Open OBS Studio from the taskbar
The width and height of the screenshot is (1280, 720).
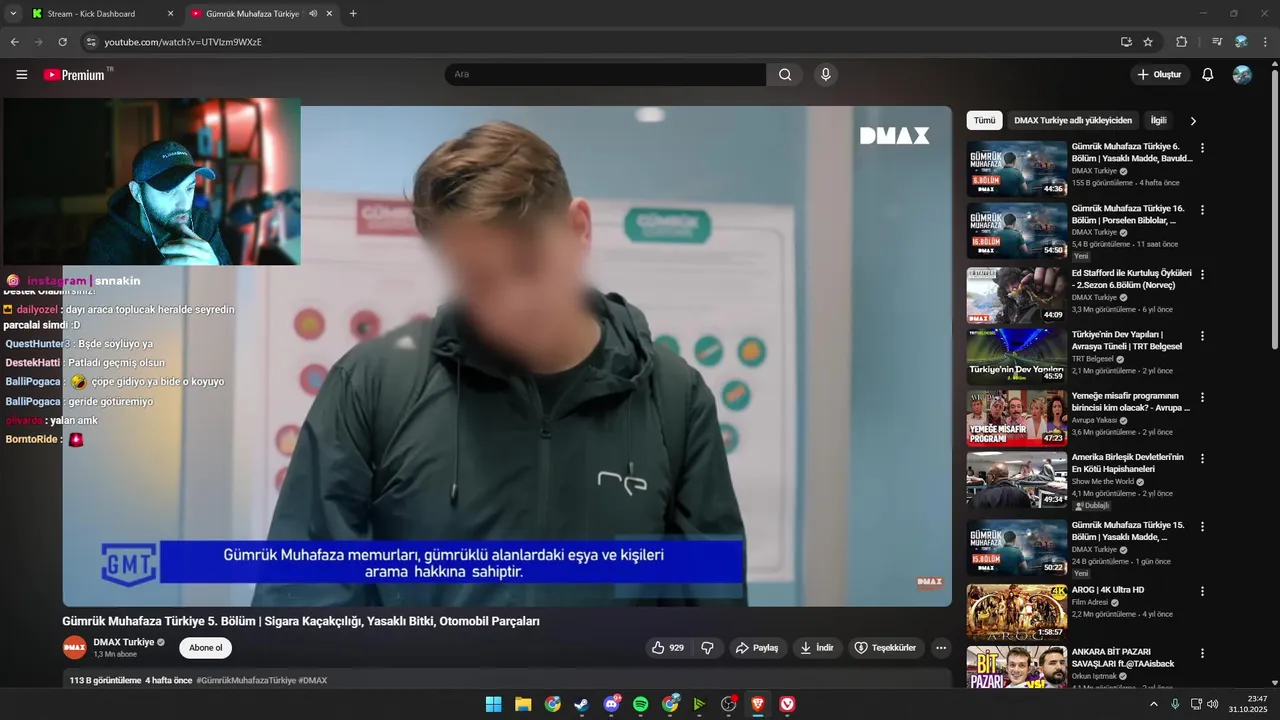[729, 704]
